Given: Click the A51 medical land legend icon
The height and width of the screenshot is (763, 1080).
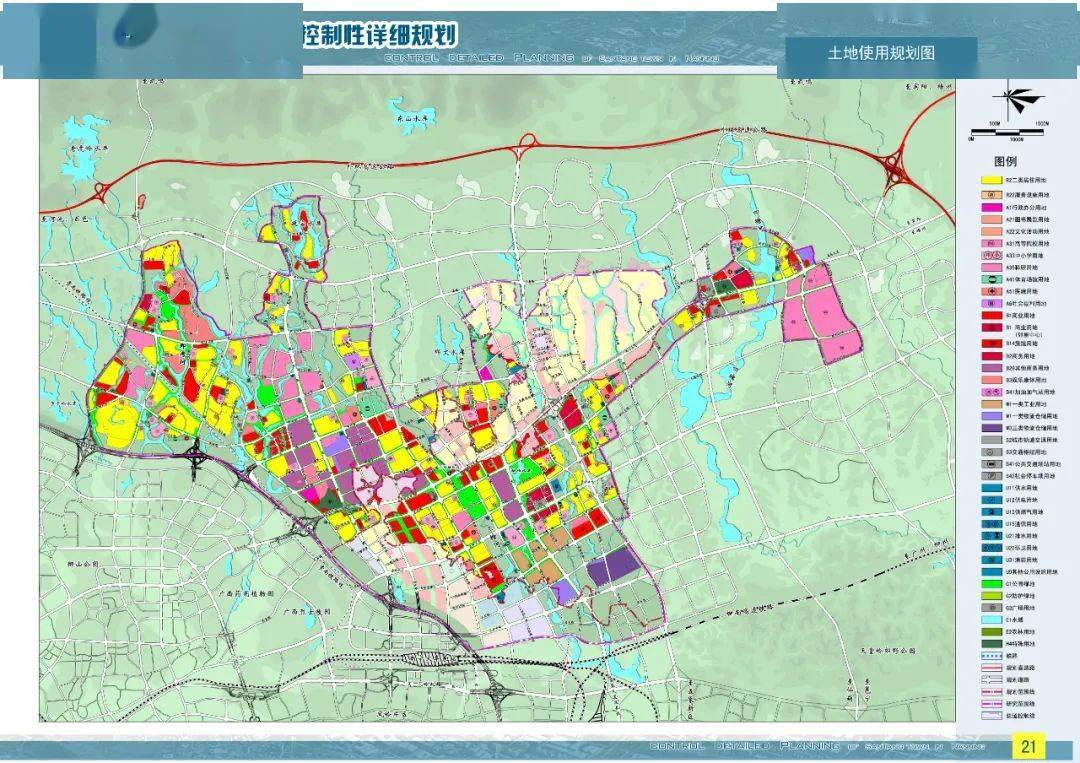Looking at the screenshot, I should tap(990, 292).
